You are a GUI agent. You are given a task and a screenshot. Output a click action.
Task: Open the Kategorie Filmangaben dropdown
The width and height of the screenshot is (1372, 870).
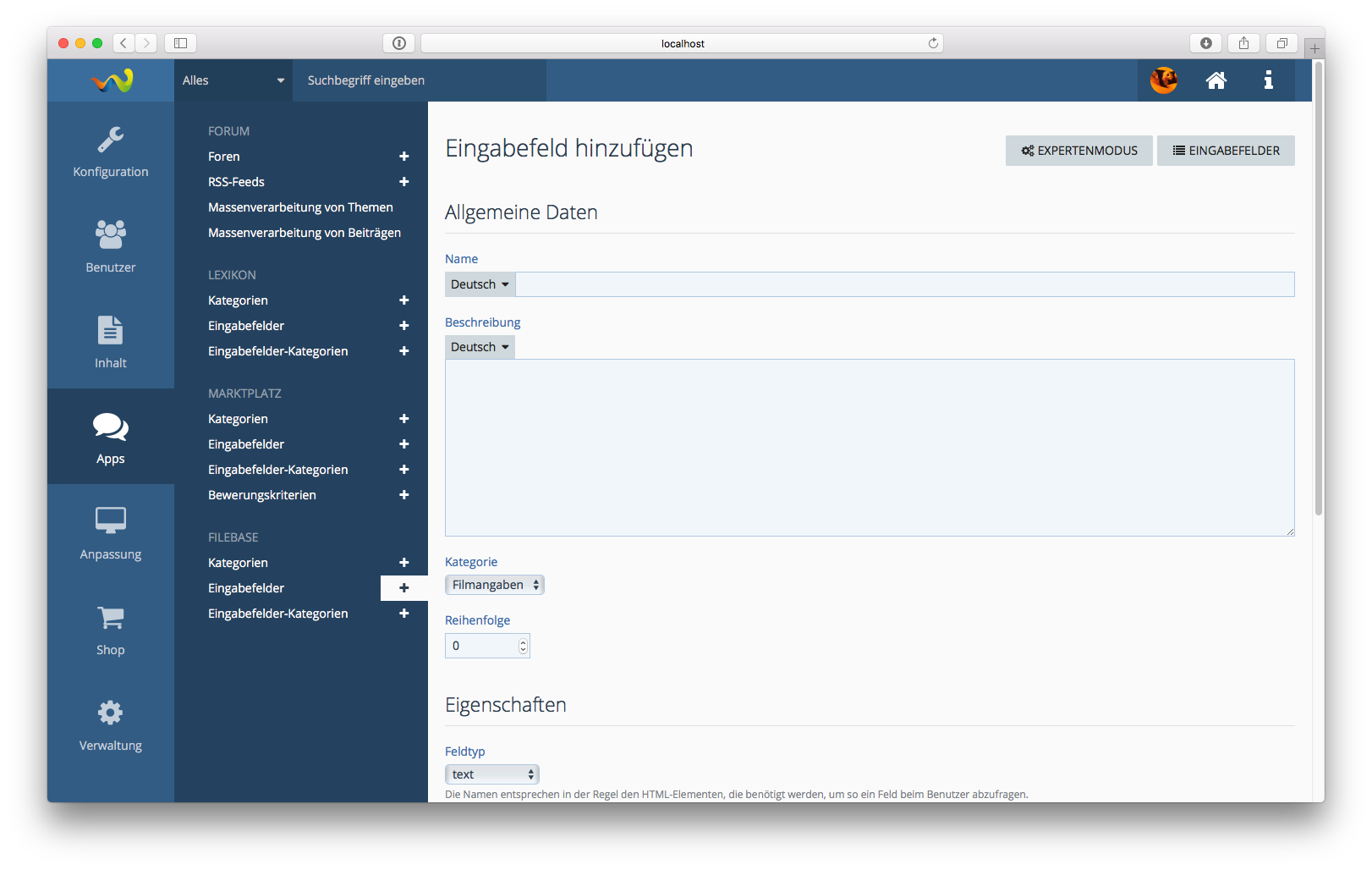[494, 585]
